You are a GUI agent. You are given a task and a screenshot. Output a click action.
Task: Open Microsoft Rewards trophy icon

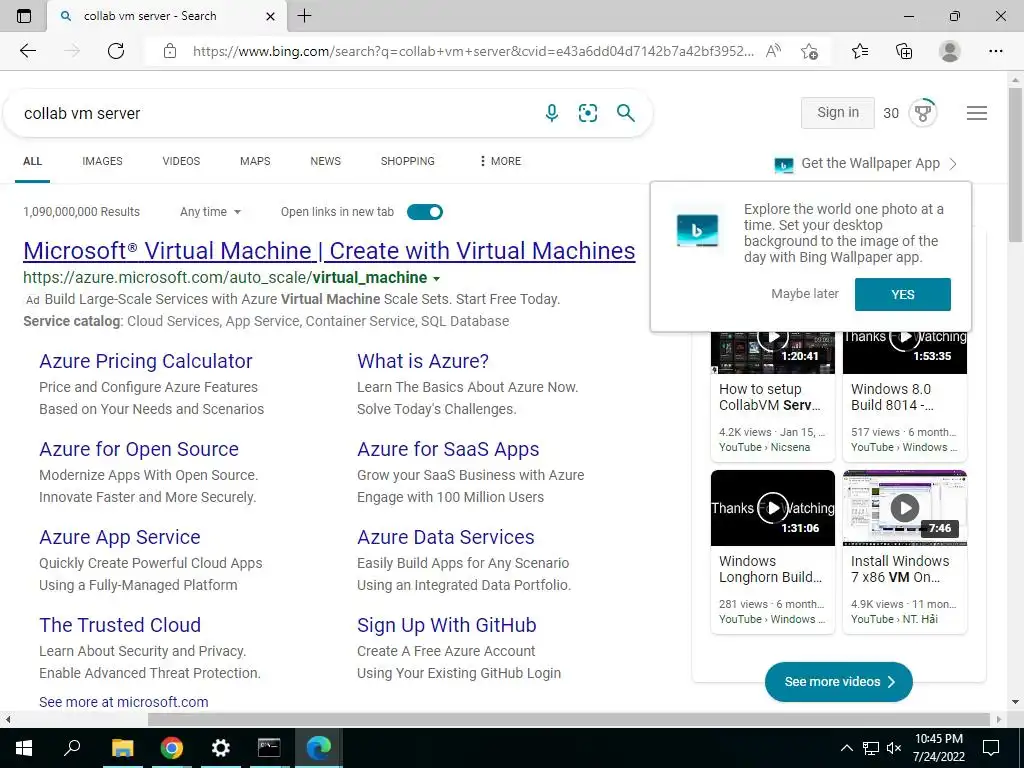coord(923,113)
